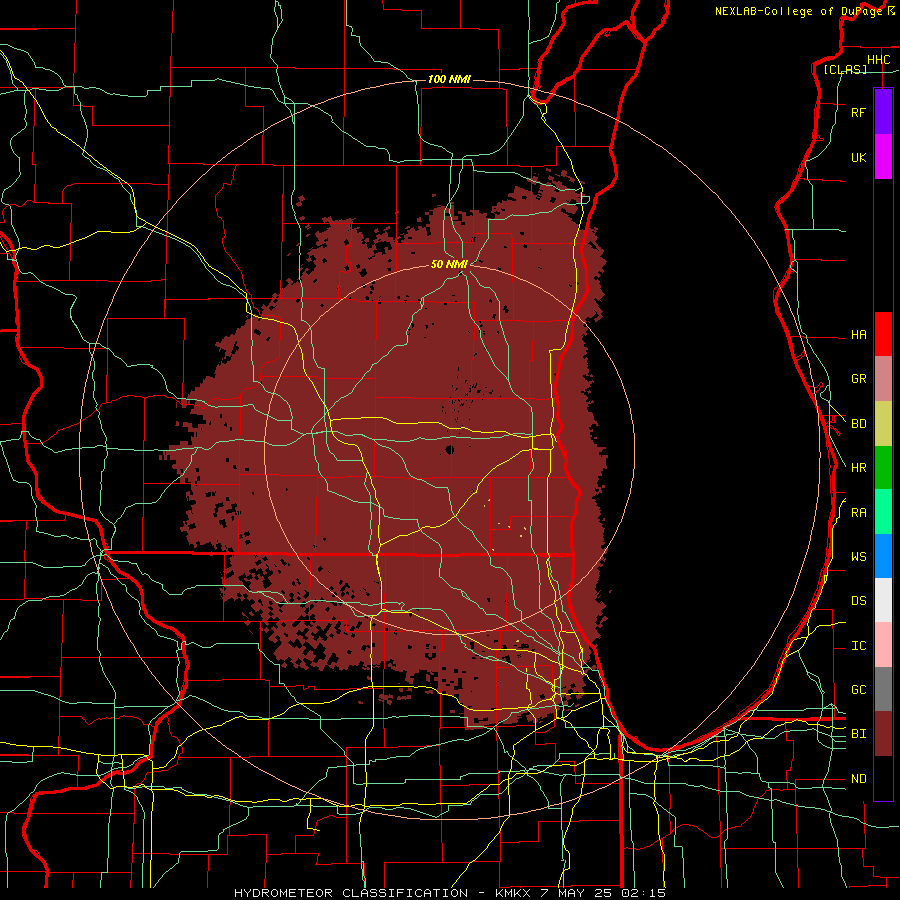Click the GC legend label
This screenshot has width=900, height=900.
(x=859, y=690)
